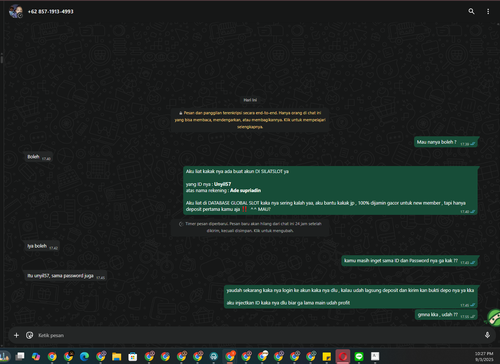
Task: Select the long message mentioning DATABASE GLOBAL SLOT
Action: coord(330,190)
